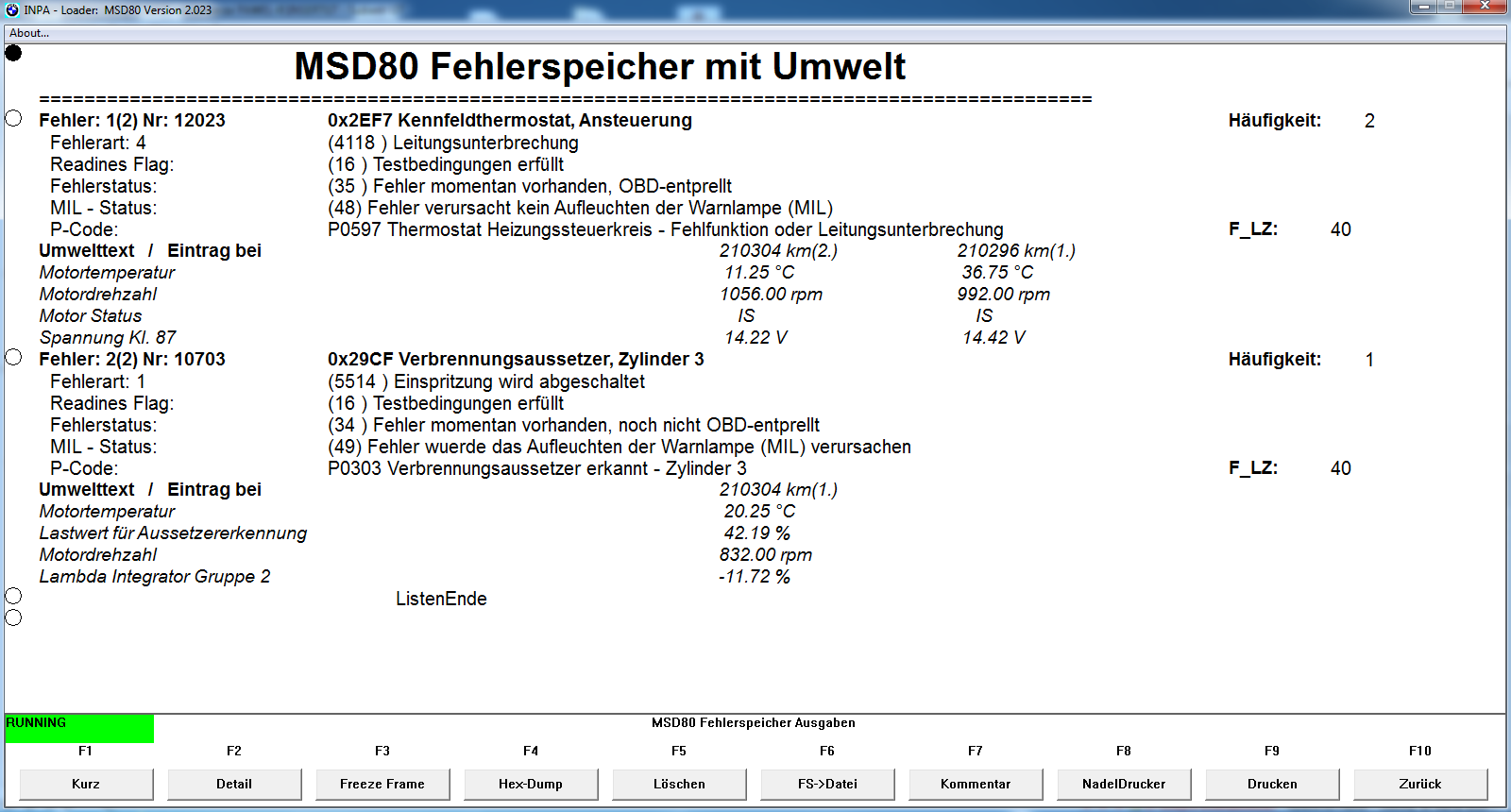
Task: Click fault text 0x2EF7 Kennfeldthermostat, Ansteuerung
Action: [510, 120]
